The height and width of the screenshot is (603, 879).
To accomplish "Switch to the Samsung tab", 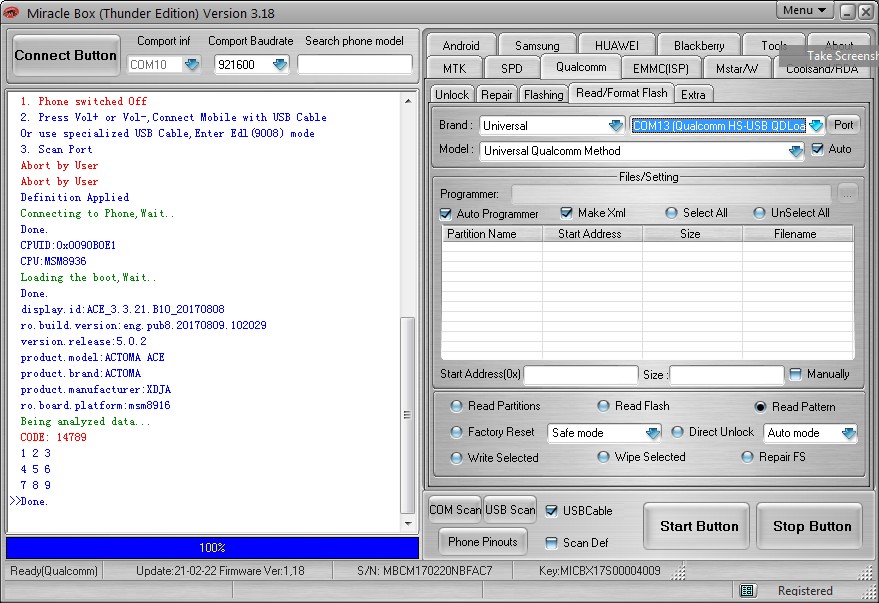I will pyautogui.click(x=537, y=45).
